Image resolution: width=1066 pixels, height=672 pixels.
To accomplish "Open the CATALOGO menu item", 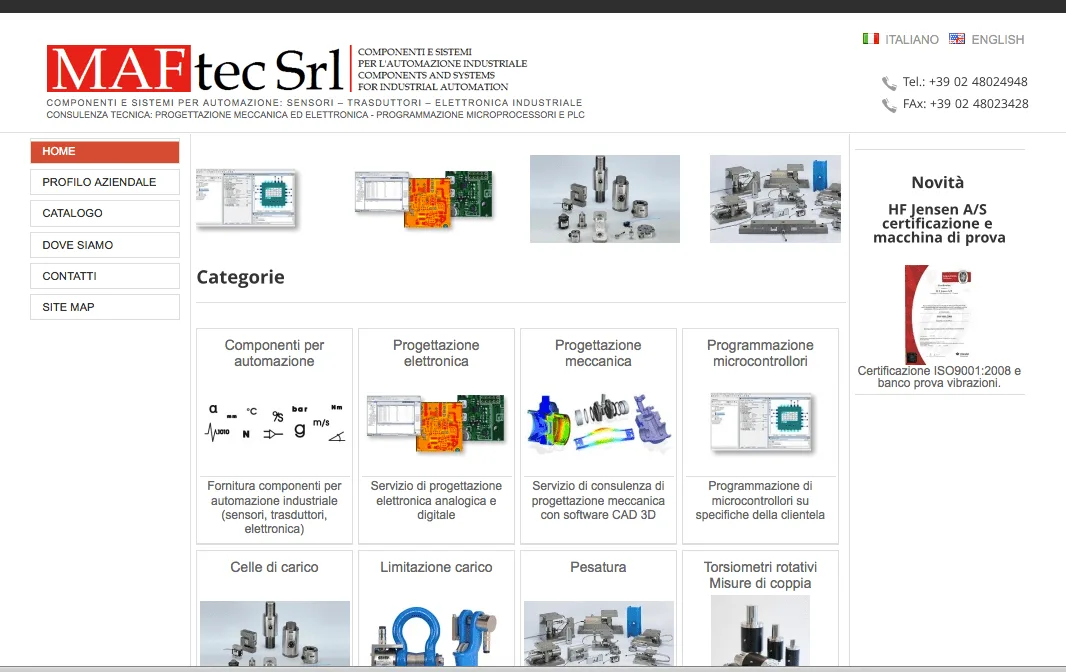I will tap(105, 214).
